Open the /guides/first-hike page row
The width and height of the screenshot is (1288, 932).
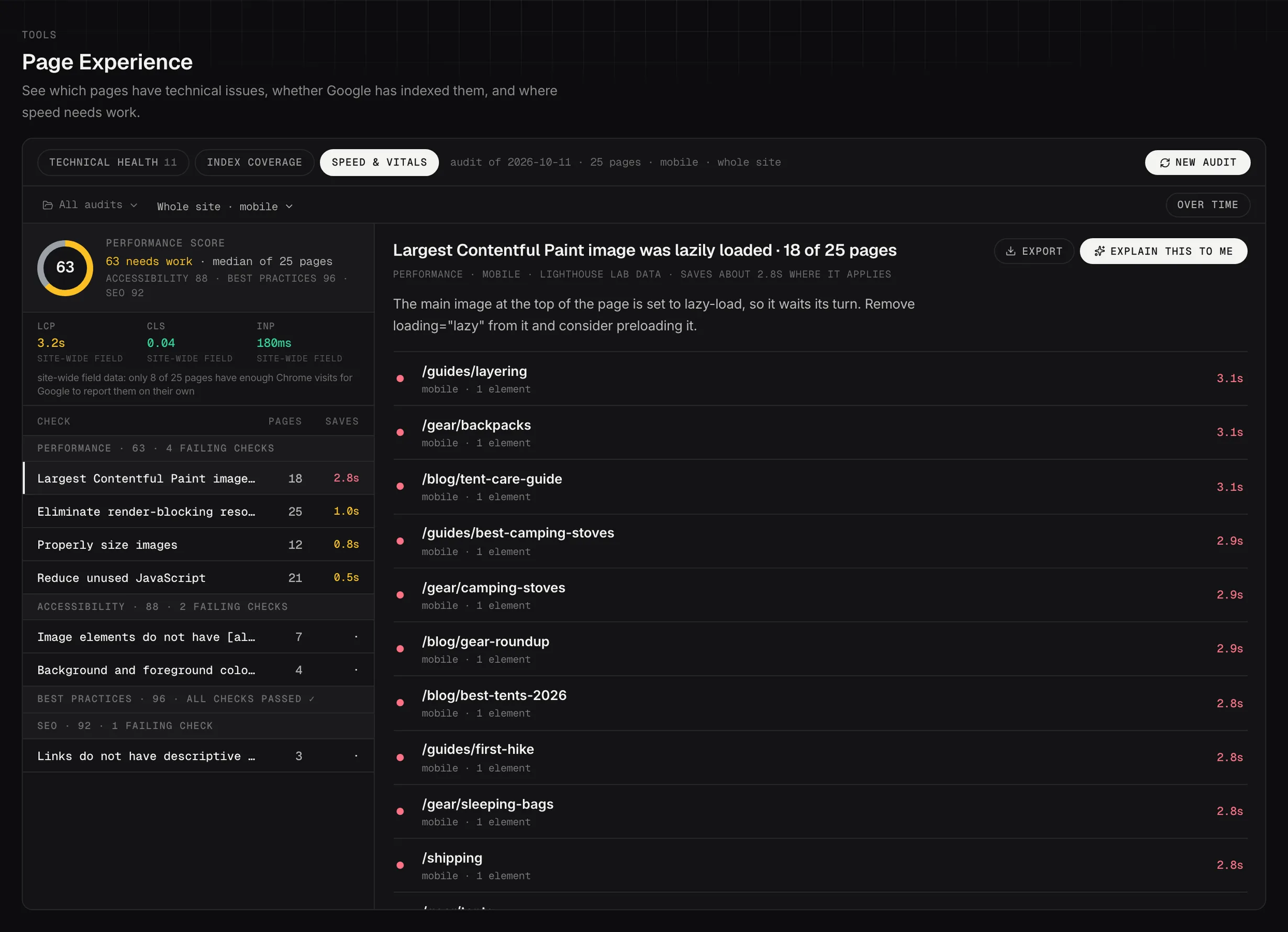(820, 758)
